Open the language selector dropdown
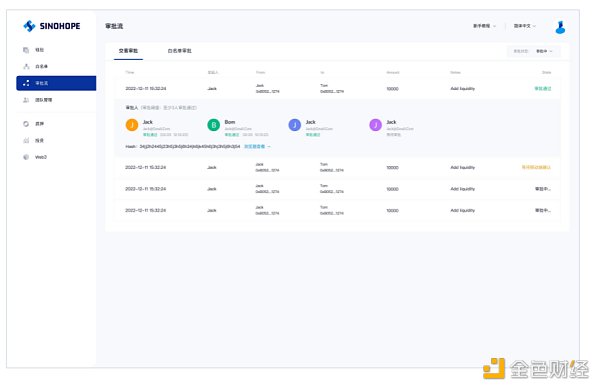The image size is (600, 390). click(x=525, y=26)
